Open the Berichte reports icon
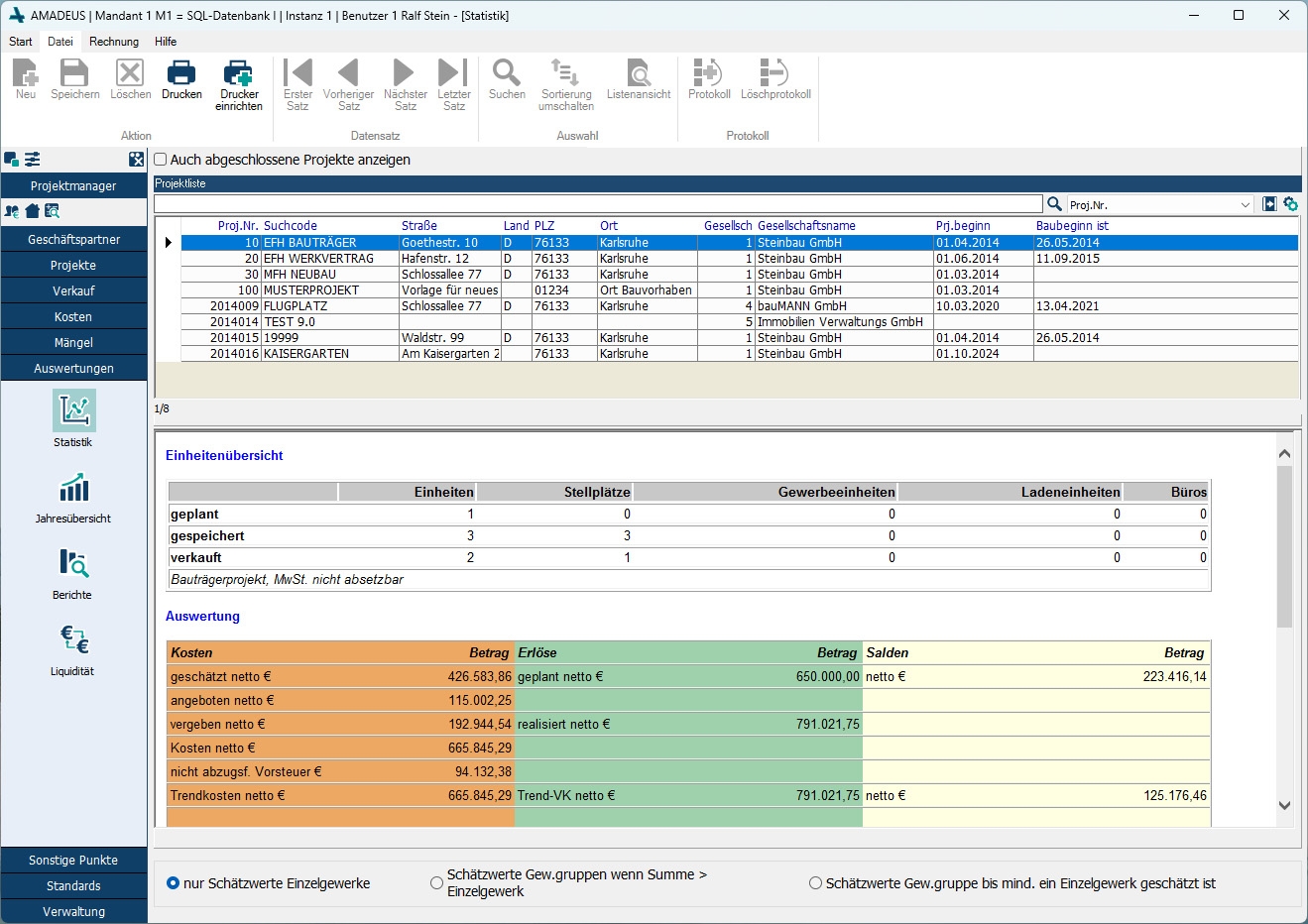Viewport: 1308px width, 924px height. pos(73,564)
